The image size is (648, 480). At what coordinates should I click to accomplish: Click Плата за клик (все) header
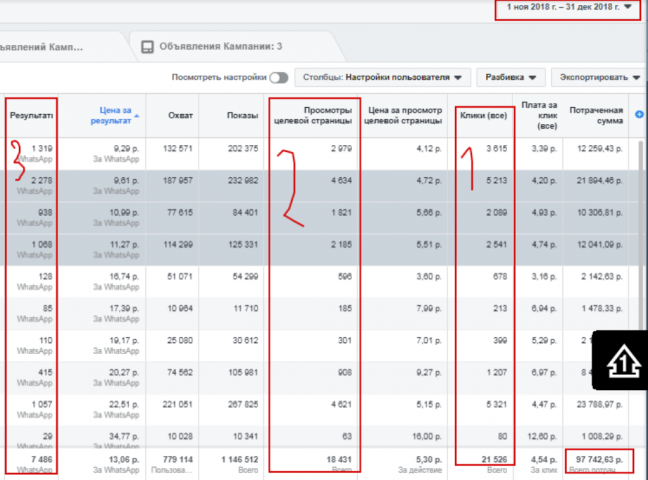click(539, 115)
